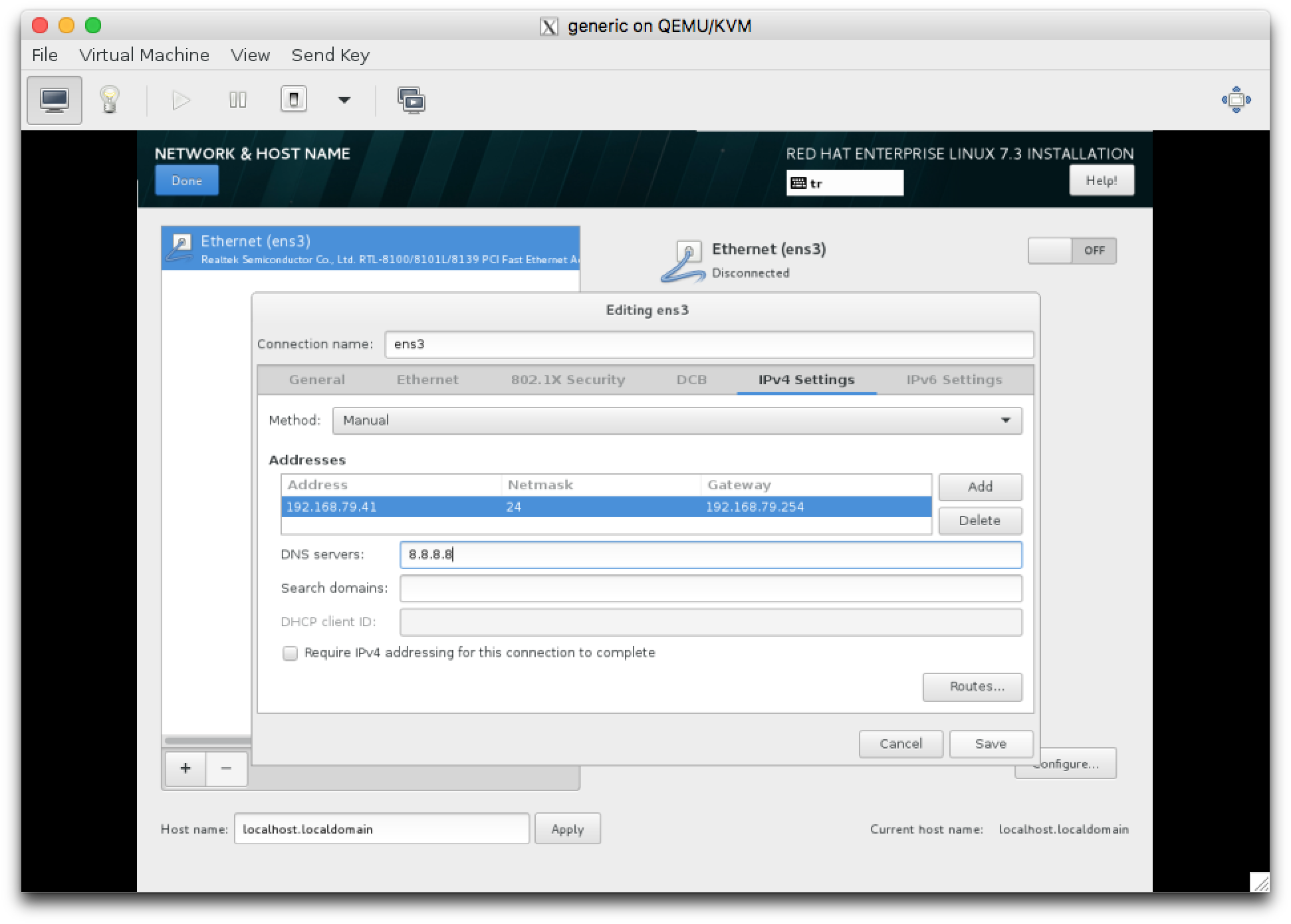Open the Method dropdown set to Manual
1291x924 pixels.
pos(677,421)
